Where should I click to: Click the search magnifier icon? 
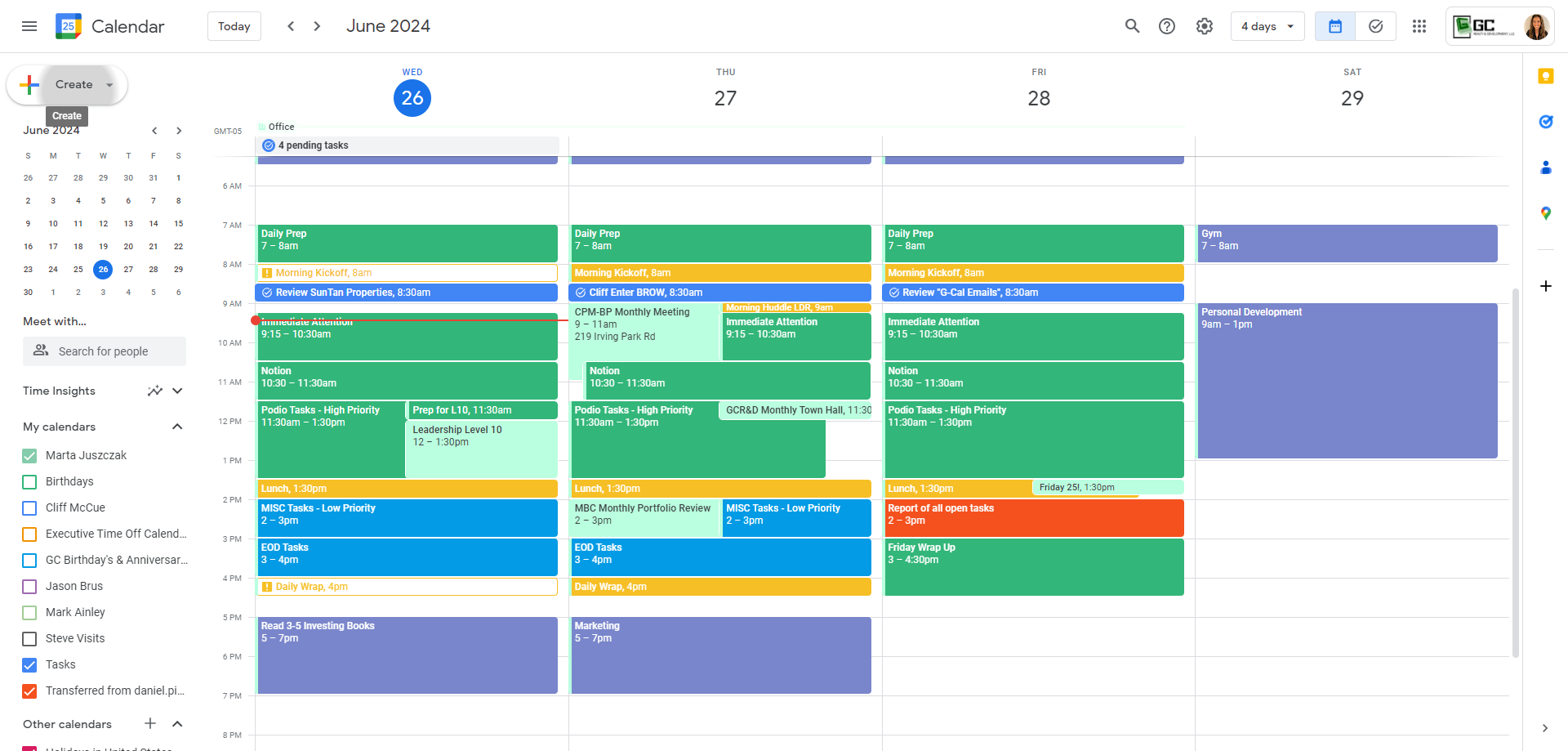click(1132, 26)
